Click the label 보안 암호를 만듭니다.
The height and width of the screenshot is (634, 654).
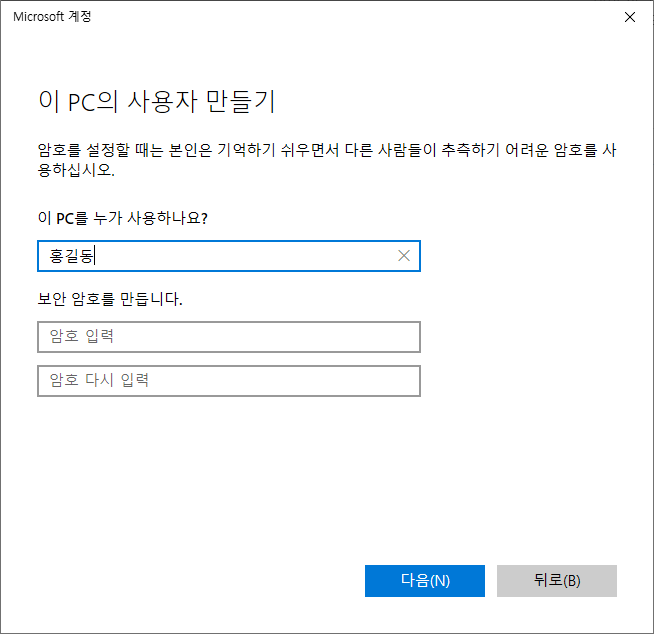(x=110, y=299)
